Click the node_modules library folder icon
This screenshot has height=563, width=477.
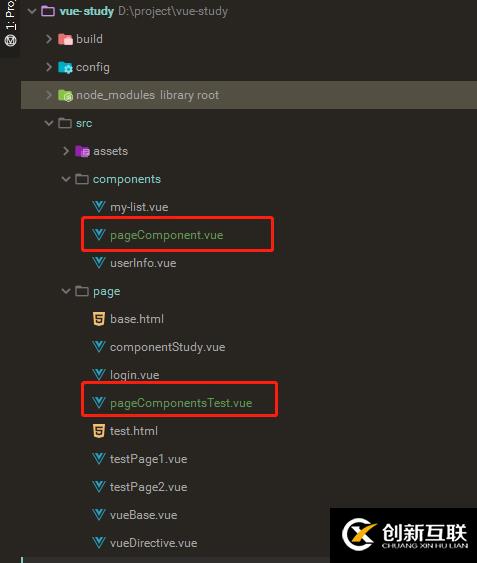[x=65, y=95]
